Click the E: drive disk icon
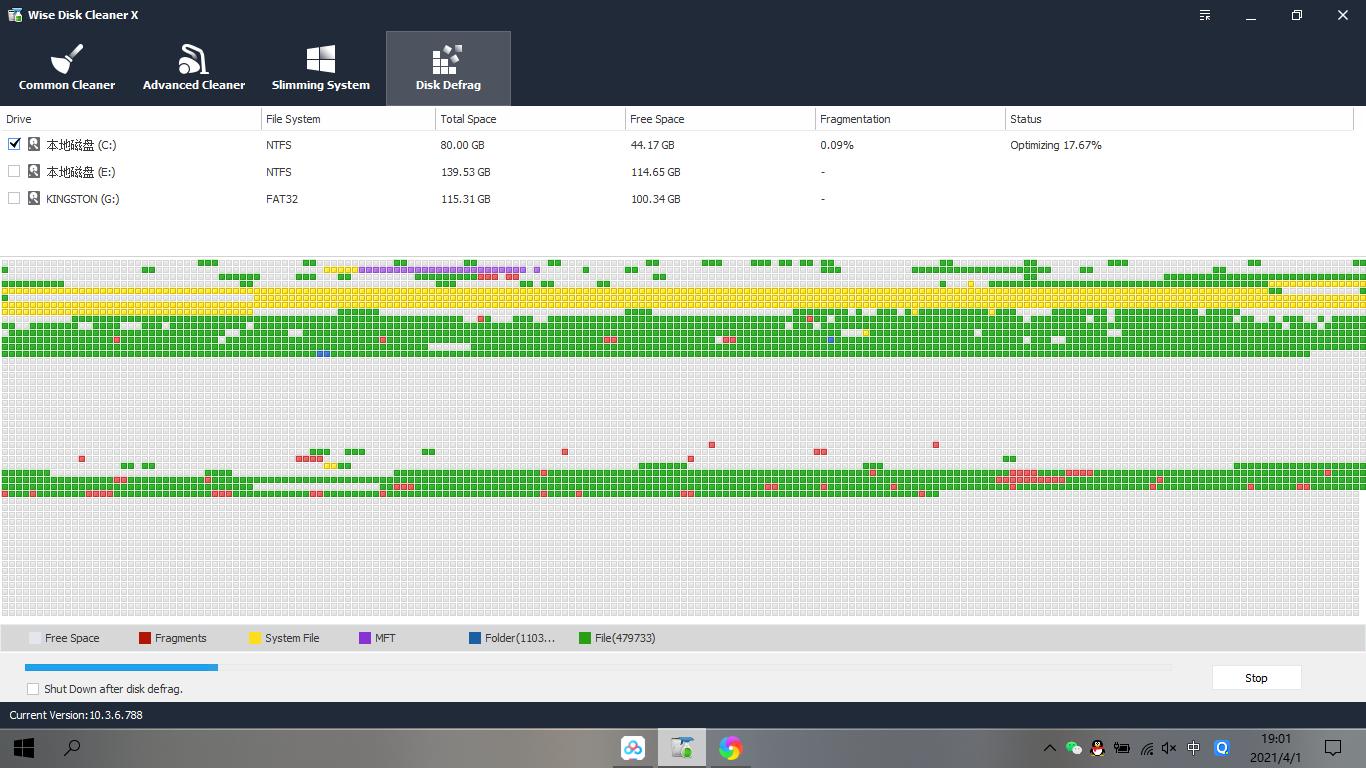This screenshot has height=768, width=1366. point(34,171)
